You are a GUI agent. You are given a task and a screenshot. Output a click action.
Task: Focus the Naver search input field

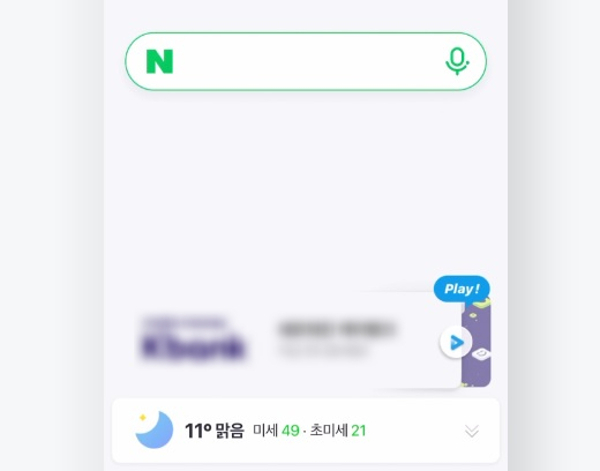click(306, 61)
